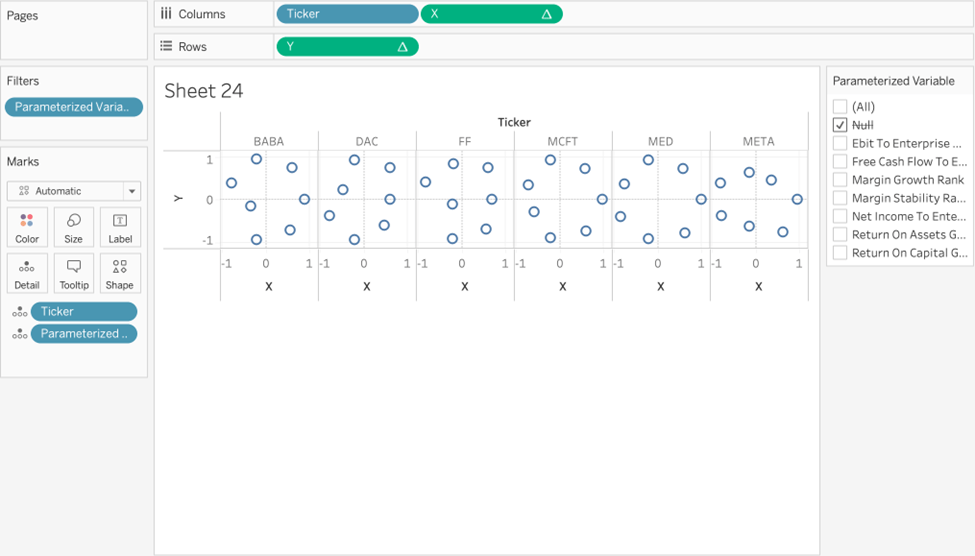Viewport: 975px width, 556px height.
Task: Check the Return On Assets G... option
Action: [840, 234]
